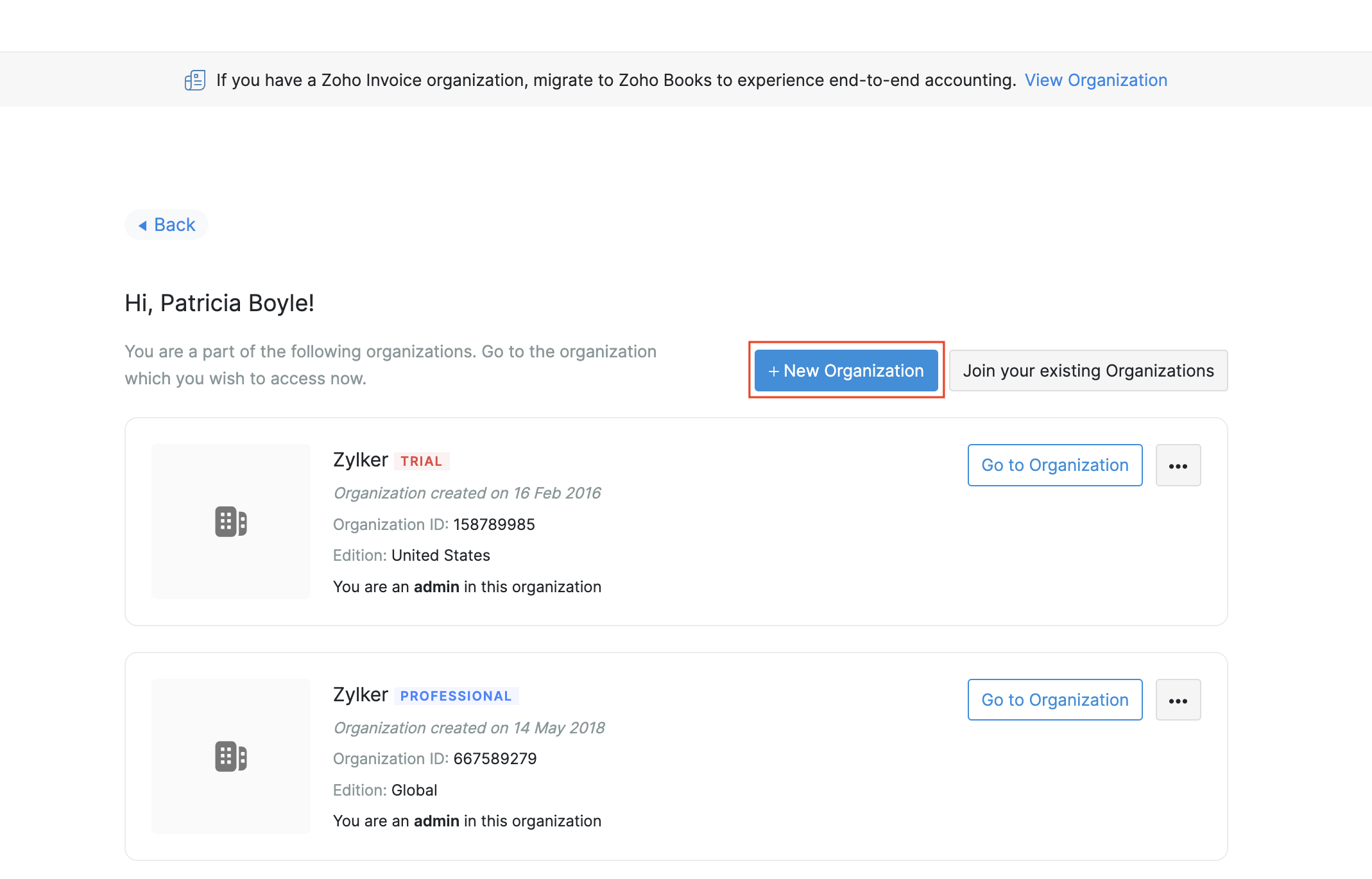Click Organization ID 158789985
Viewport: 1372px width, 879px height.
pyautogui.click(x=493, y=525)
